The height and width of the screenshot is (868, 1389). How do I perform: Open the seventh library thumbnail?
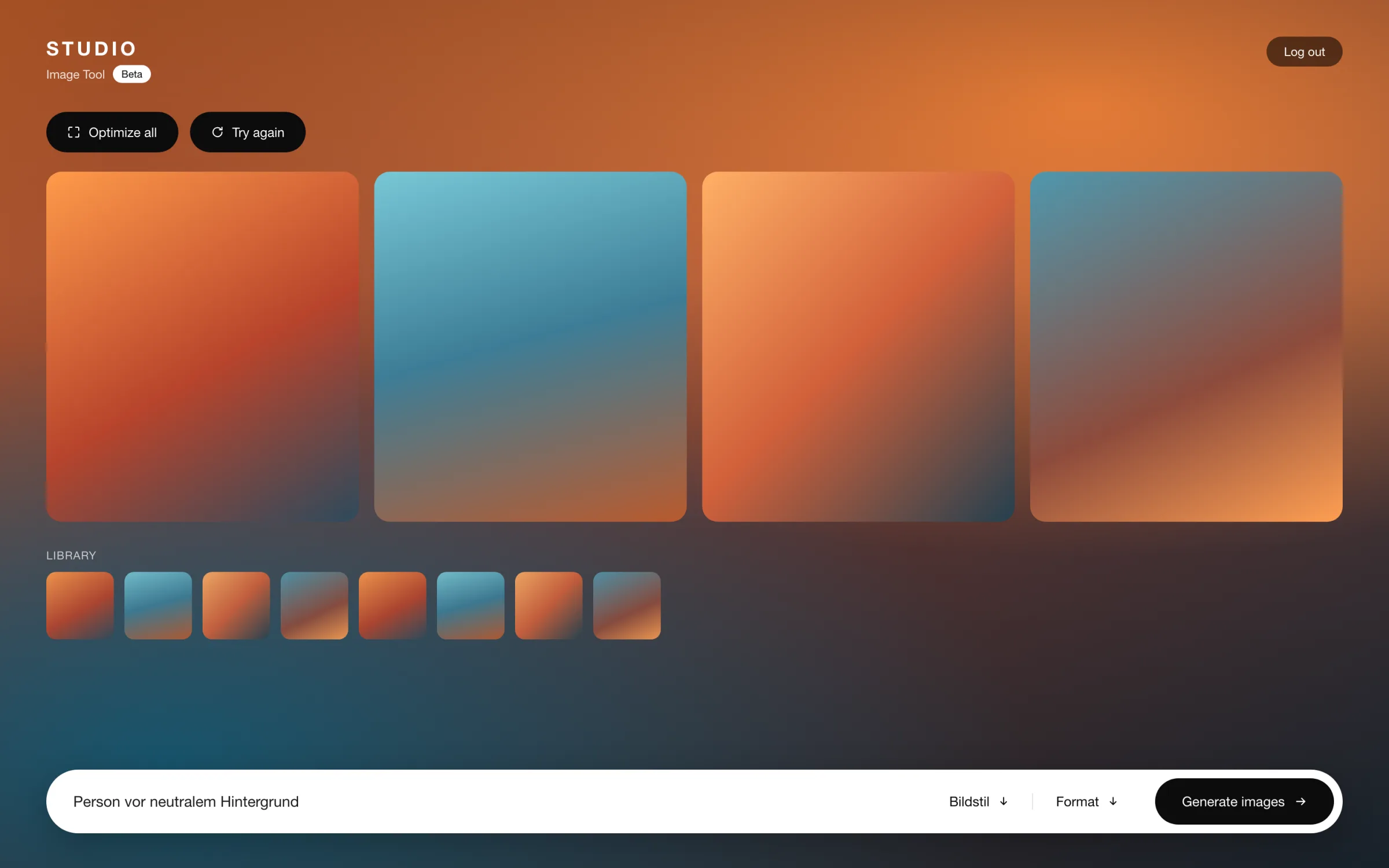coord(549,605)
